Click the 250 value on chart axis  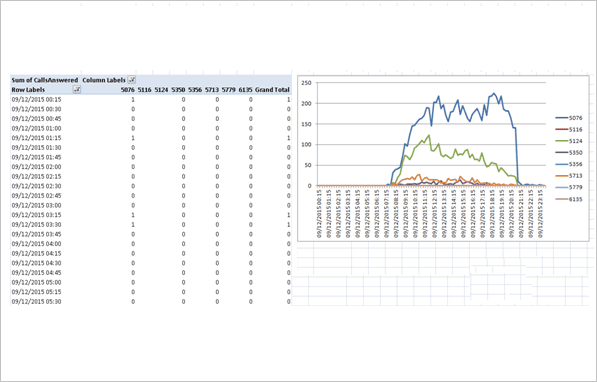click(x=306, y=83)
